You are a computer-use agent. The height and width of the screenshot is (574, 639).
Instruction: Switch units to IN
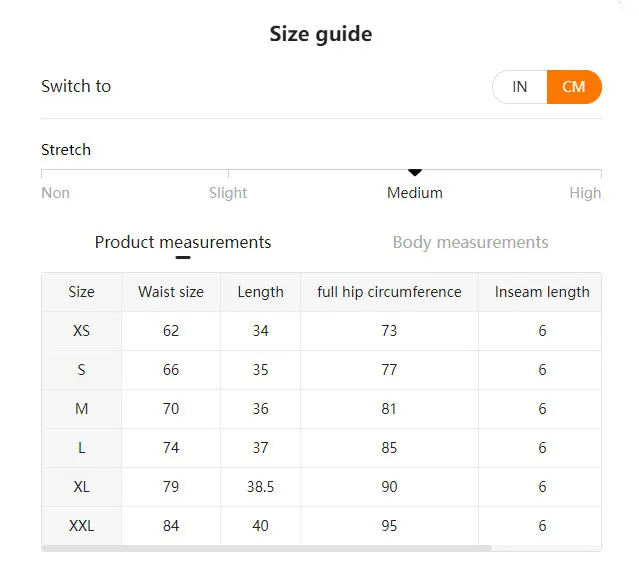click(520, 87)
